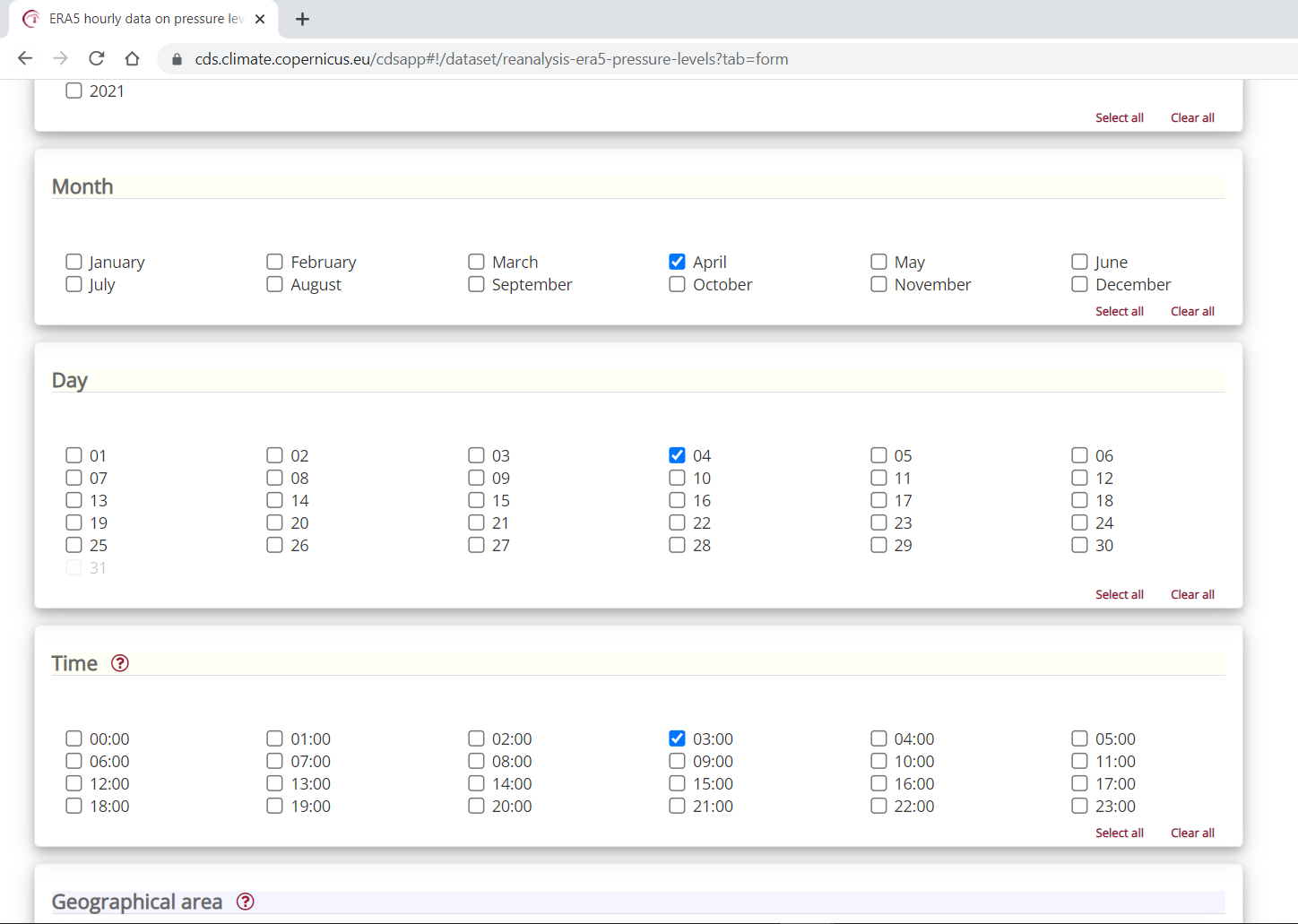Screen dimensions: 1298x924
Task: Check day 12 checkbox
Action: 1079,478
